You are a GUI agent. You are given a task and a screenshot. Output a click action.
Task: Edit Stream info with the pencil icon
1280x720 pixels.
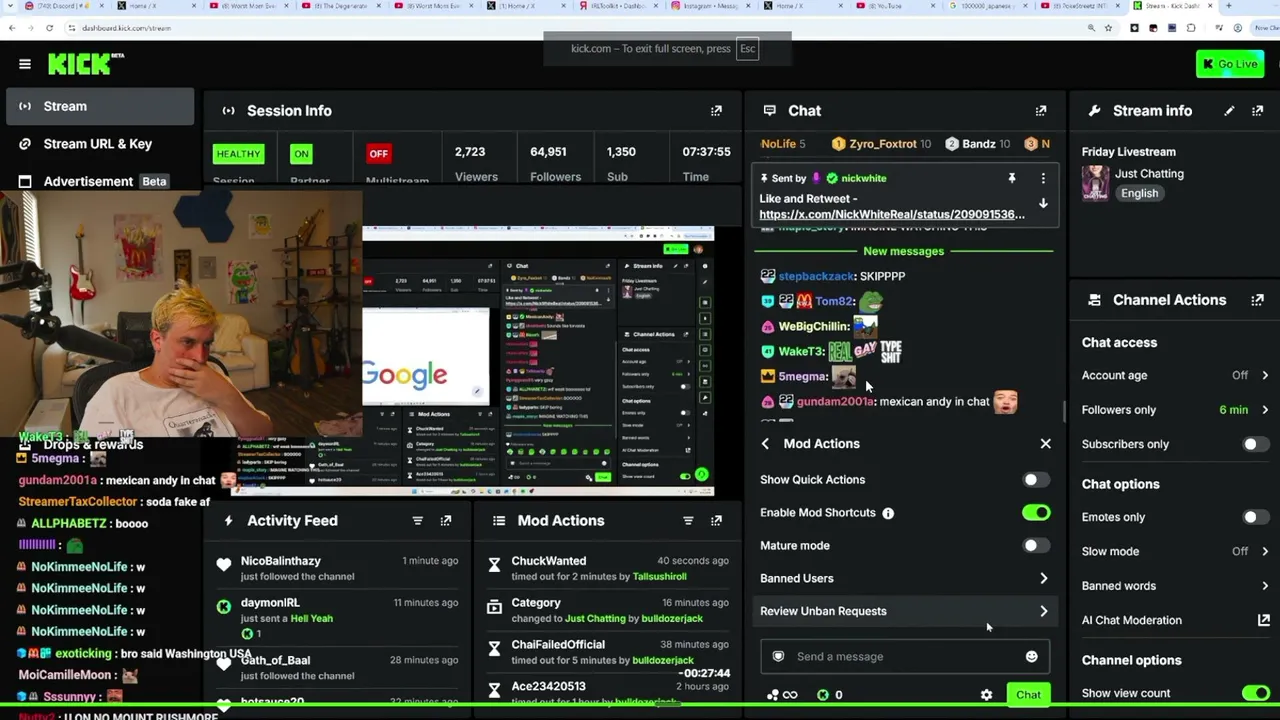(1229, 111)
